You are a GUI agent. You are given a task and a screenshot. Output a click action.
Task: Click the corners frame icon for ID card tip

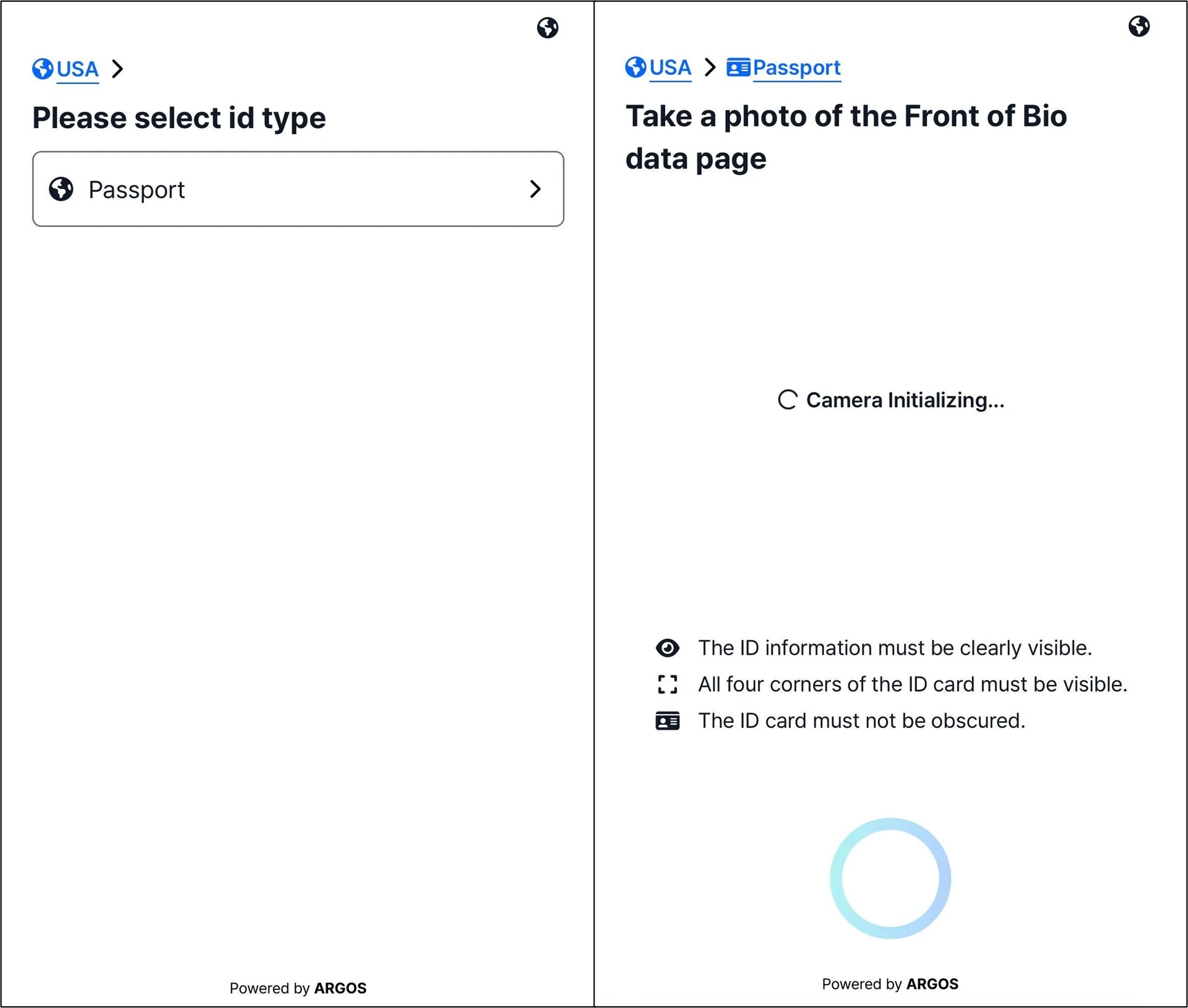tap(666, 684)
